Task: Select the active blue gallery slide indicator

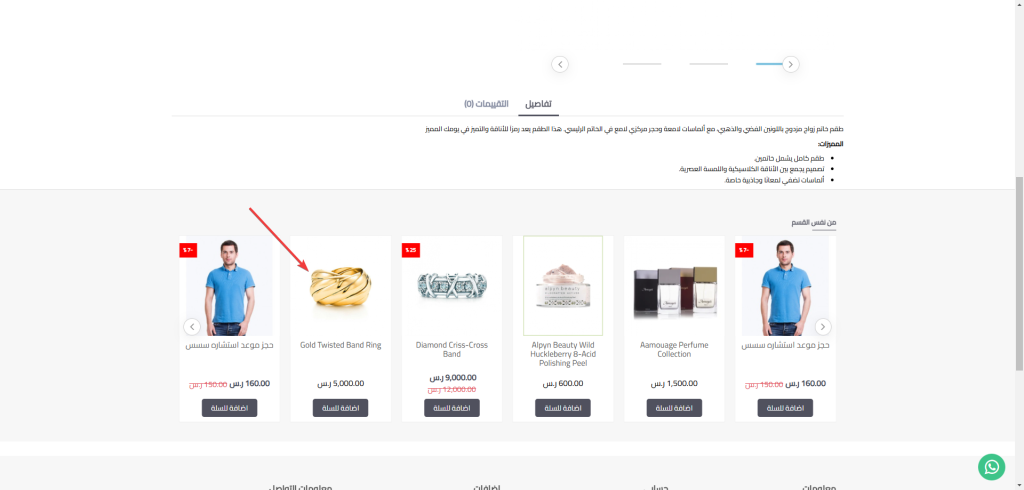Action: [769, 64]
